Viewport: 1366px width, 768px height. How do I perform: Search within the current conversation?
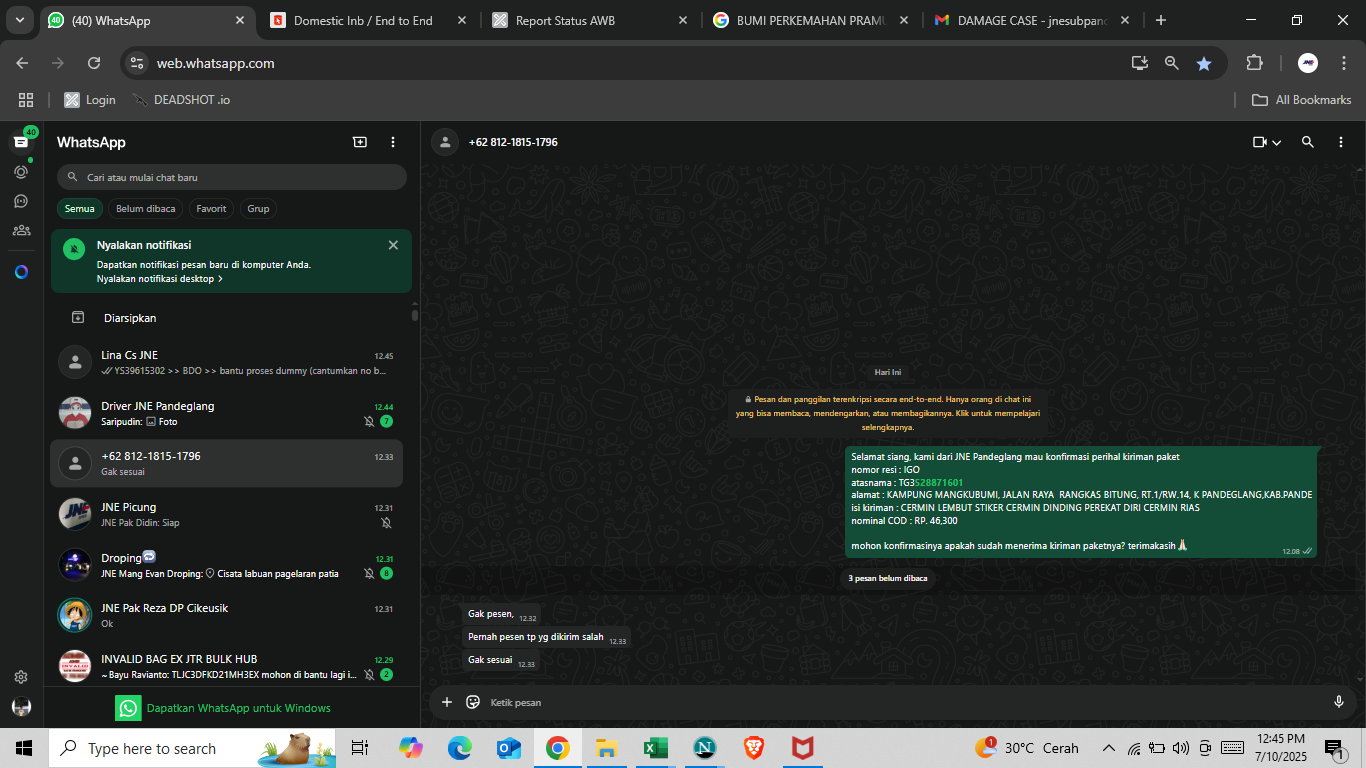click(1308, 142)
